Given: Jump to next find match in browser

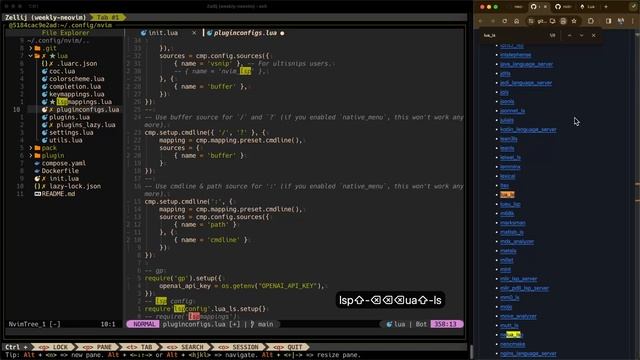Looking at the screenshot, I should (x=582, y=36).
